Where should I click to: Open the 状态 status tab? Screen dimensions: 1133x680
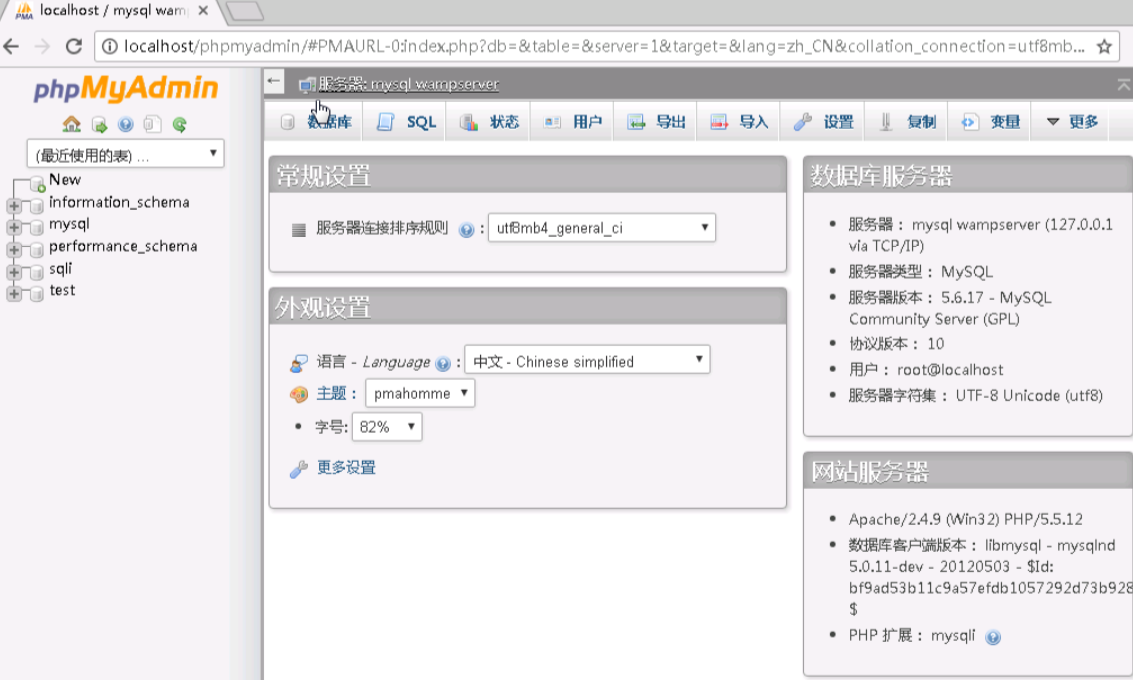[x=489, y=122]
